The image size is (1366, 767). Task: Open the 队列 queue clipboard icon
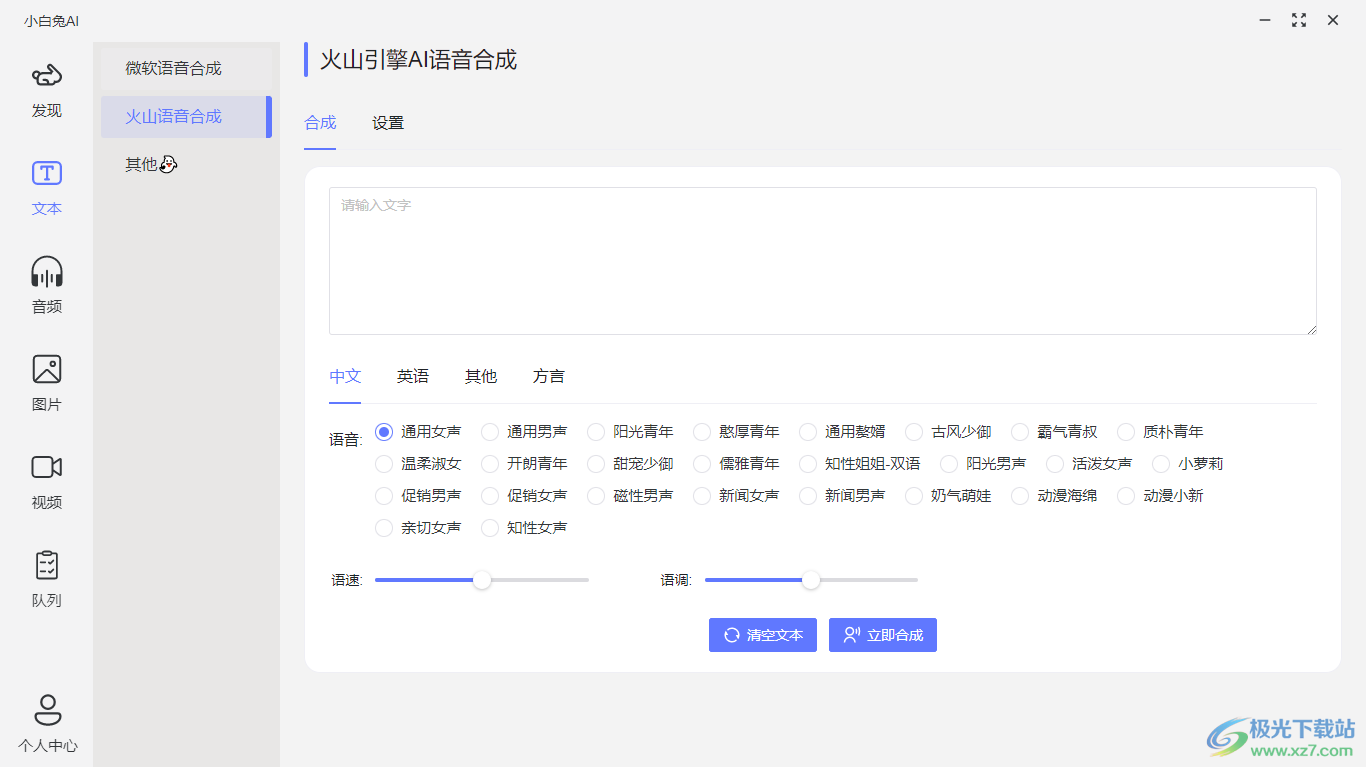(x=47, y=565)
